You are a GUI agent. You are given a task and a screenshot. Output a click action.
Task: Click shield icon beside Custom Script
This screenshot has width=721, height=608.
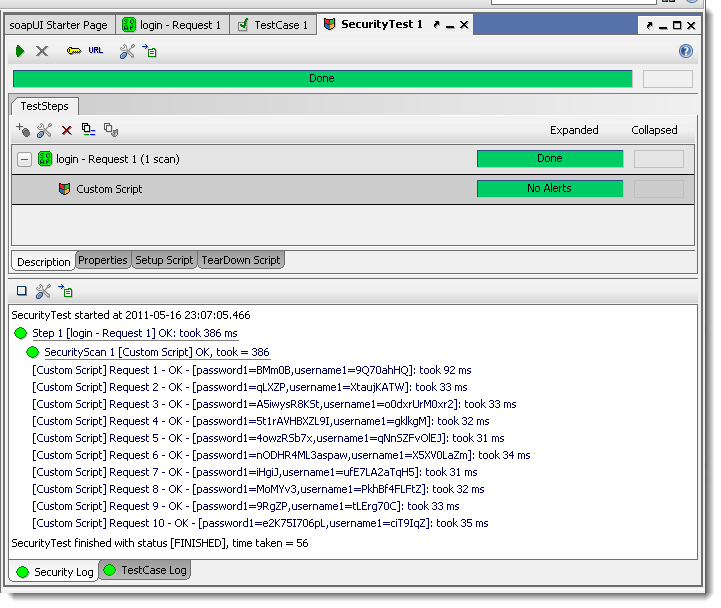click(x=64, y=189)
